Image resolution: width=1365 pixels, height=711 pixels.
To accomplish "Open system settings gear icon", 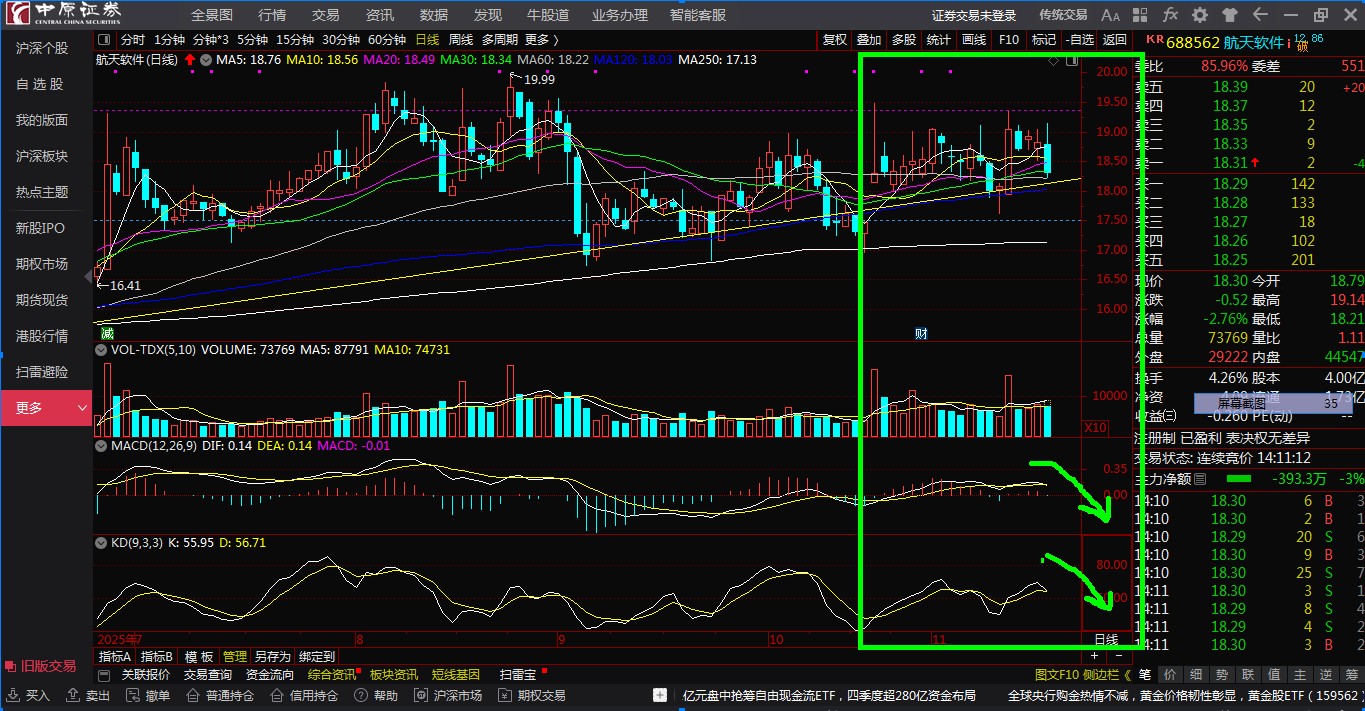I will (1200, 15).
